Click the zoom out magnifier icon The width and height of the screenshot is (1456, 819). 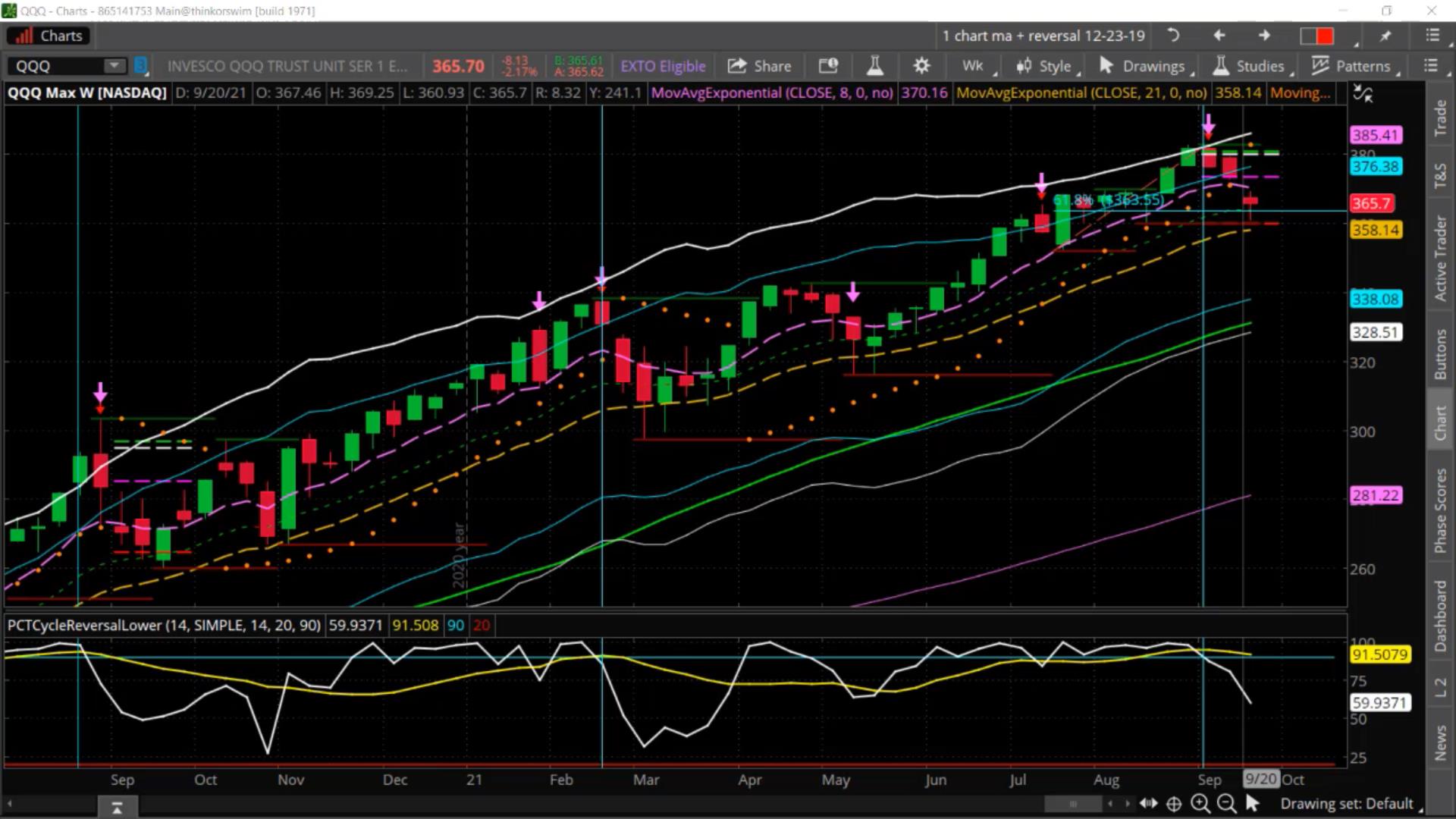(1225, 804)
